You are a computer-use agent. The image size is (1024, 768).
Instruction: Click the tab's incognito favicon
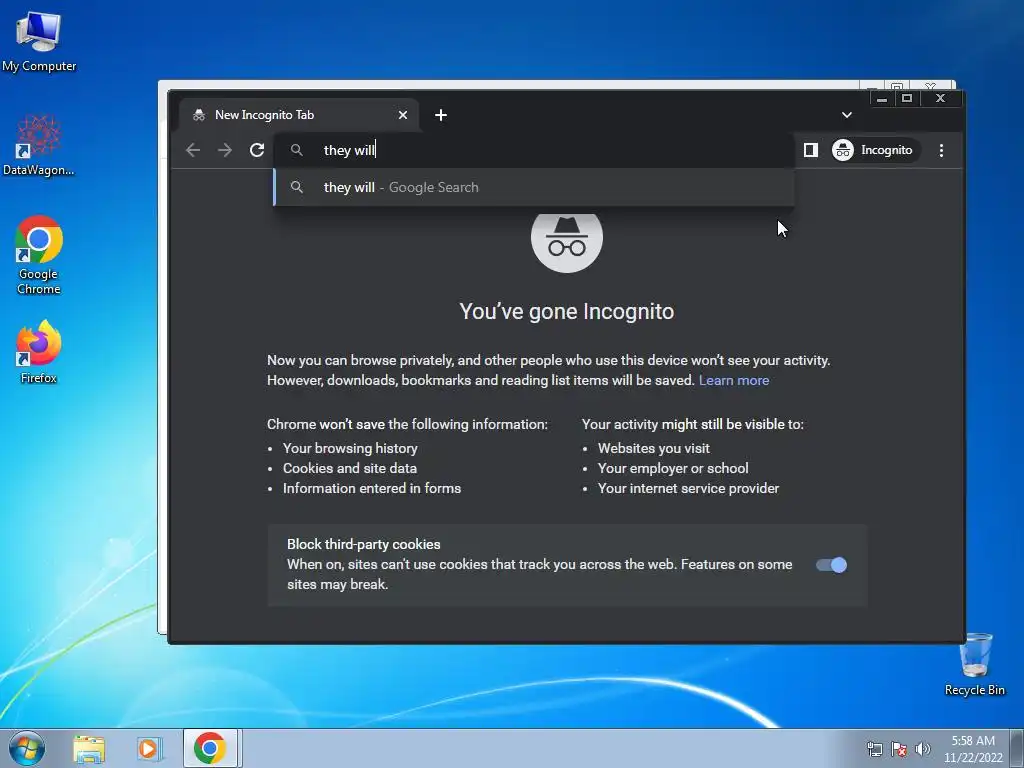(199, 115)
